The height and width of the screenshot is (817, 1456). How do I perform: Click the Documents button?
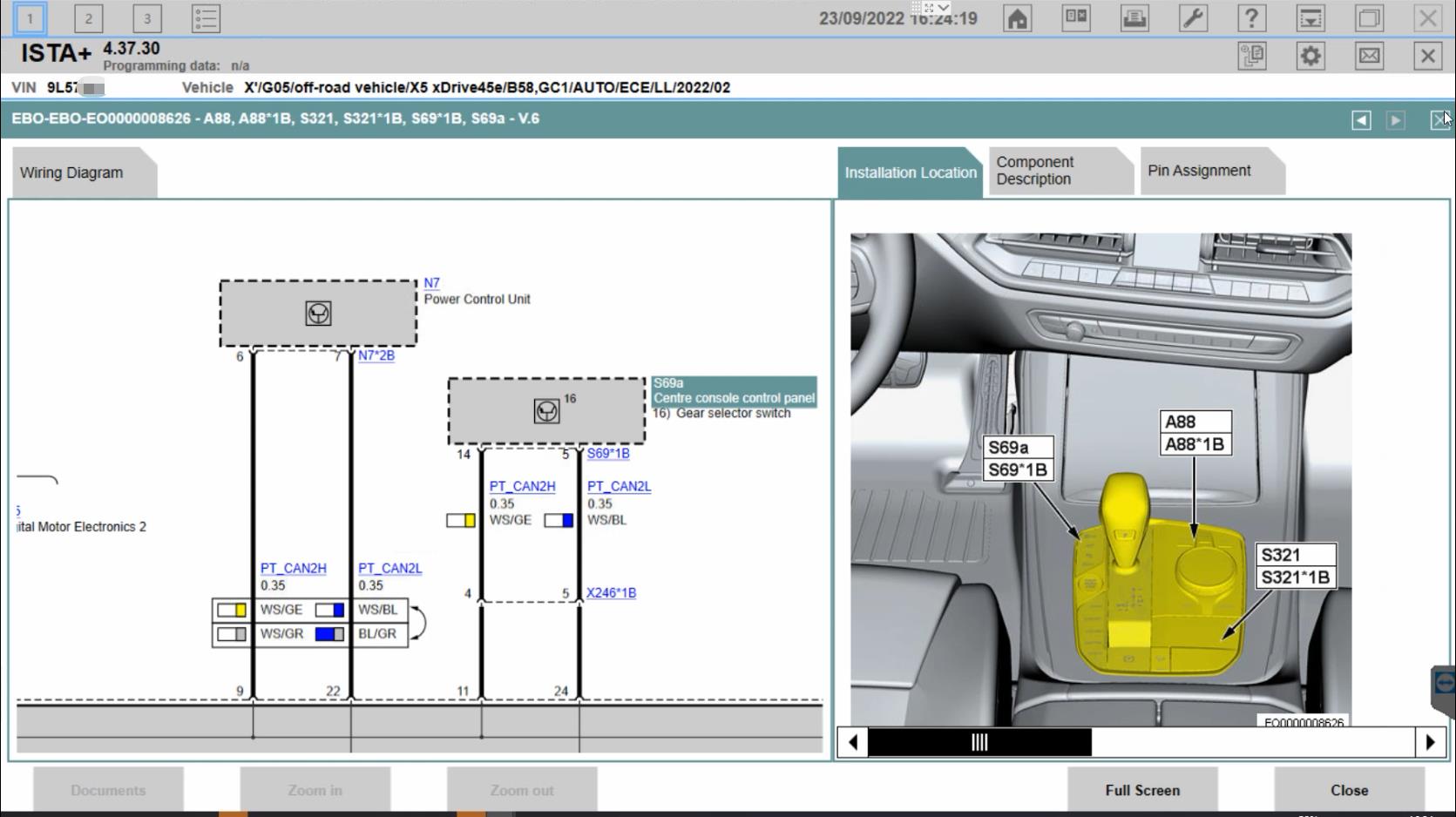[108, 790]
